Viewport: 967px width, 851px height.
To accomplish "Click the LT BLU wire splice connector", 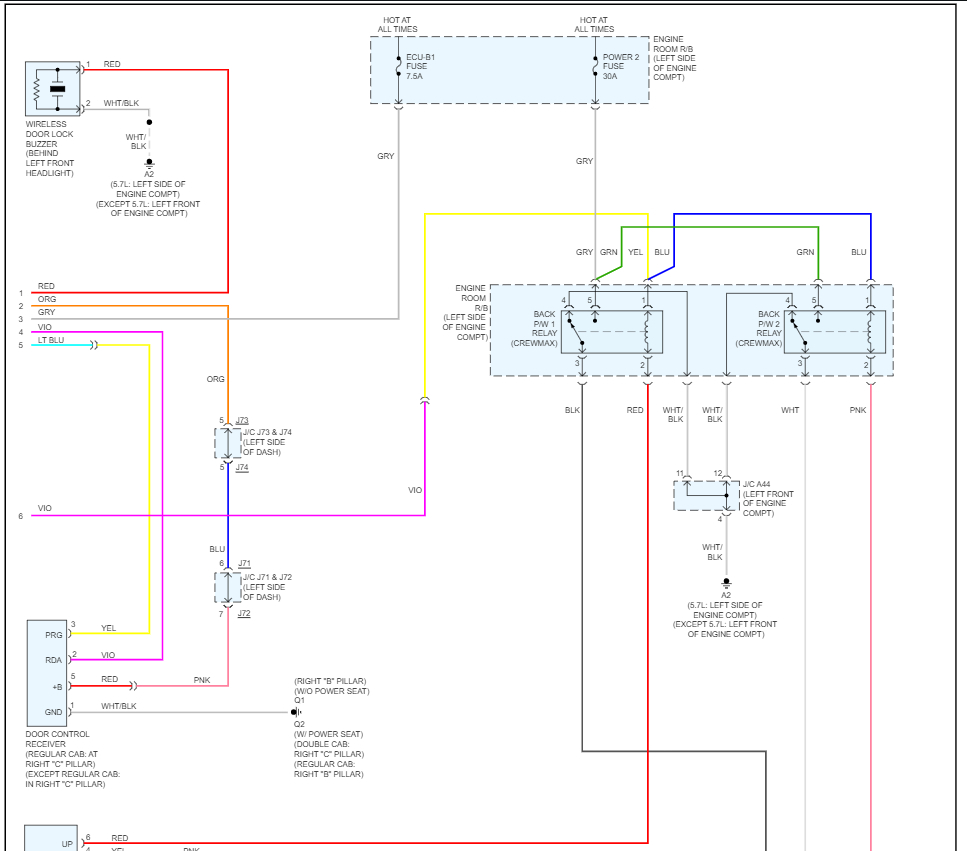I will coord(94,345).
